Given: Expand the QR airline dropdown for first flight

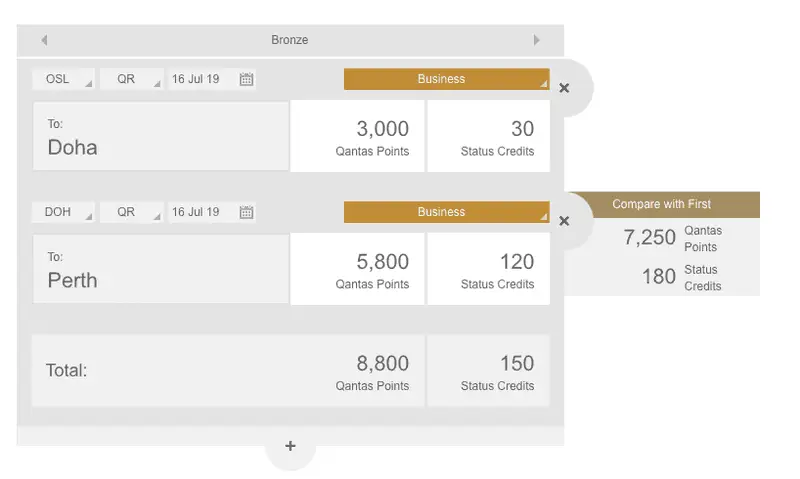Looking at the screenshot, I should [131, 79].
